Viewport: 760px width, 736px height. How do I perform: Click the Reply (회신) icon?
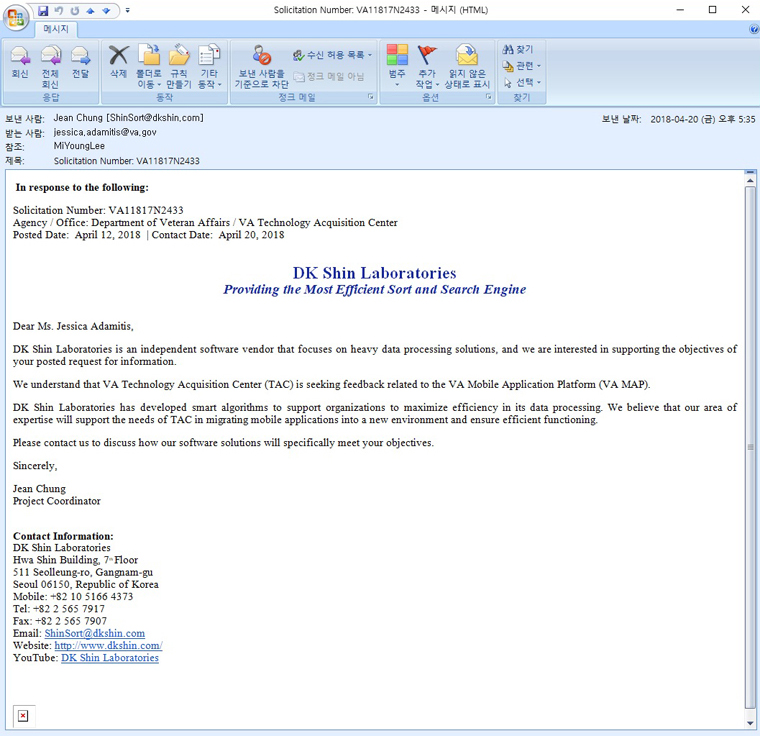pos(20,62)
